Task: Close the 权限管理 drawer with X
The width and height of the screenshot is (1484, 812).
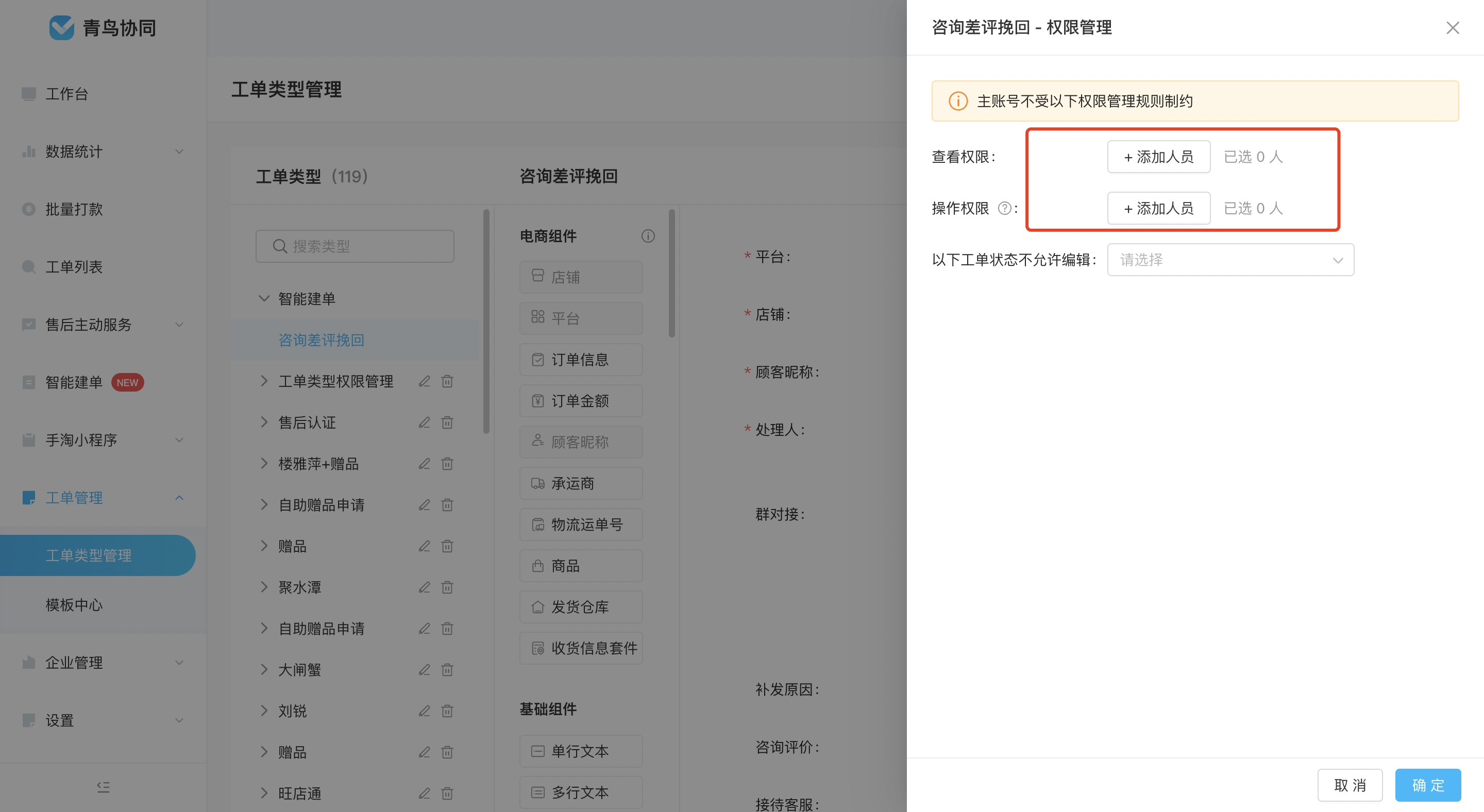Action: tap(1453, 28)
